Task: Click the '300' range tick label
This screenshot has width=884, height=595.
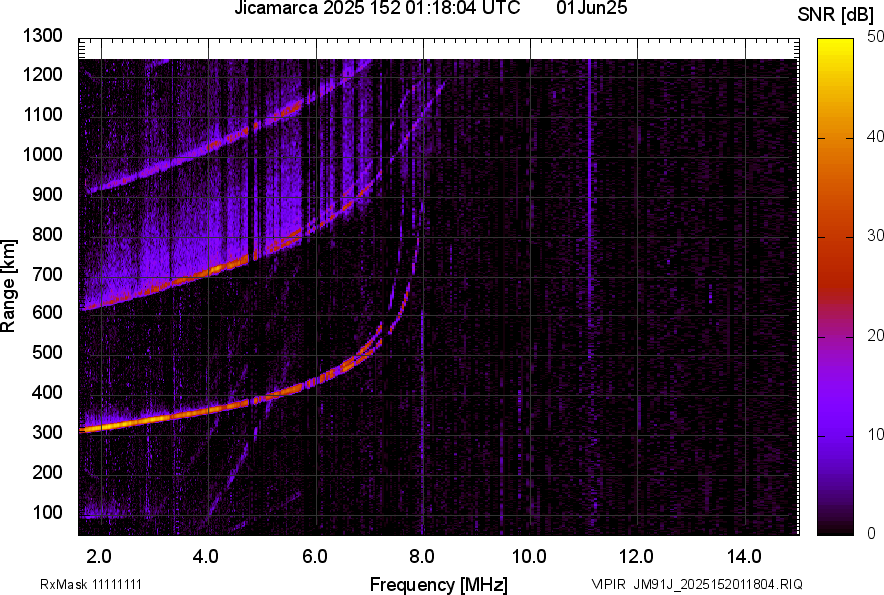Action: coord(47,432)
